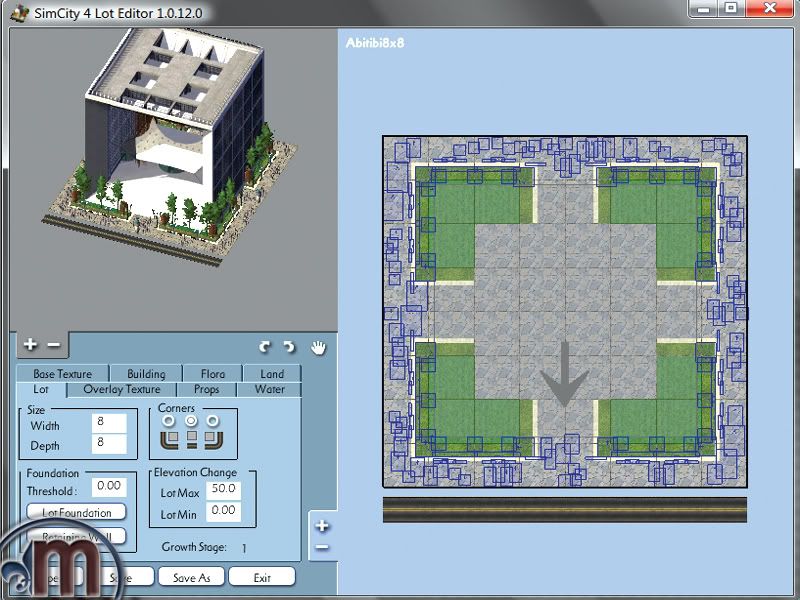Zoom in the lot plan view
The width and height of the screenshot is (800, 600).
[x=321, y=526]
